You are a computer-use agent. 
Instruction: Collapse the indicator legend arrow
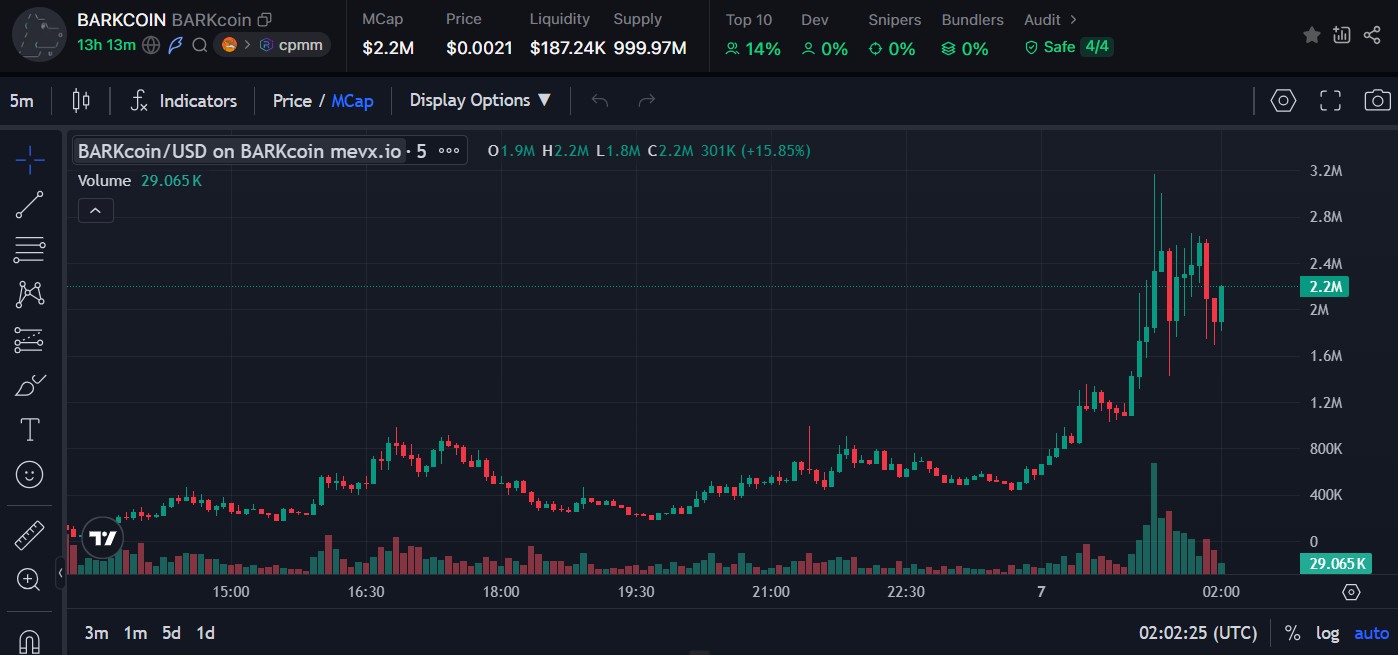[x=96, y=210]
